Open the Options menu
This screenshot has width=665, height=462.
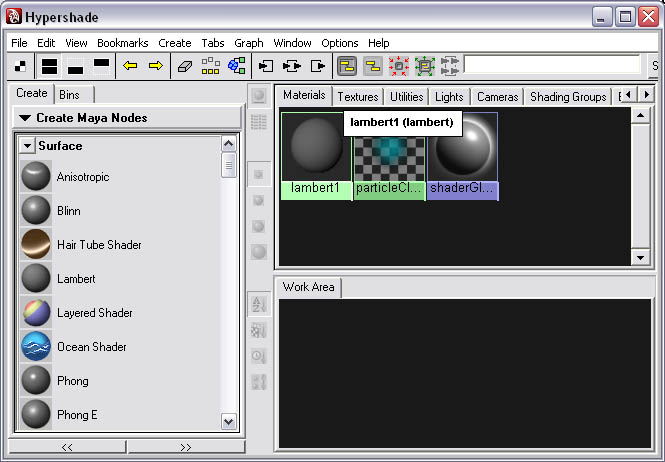[x=340, y=43]
